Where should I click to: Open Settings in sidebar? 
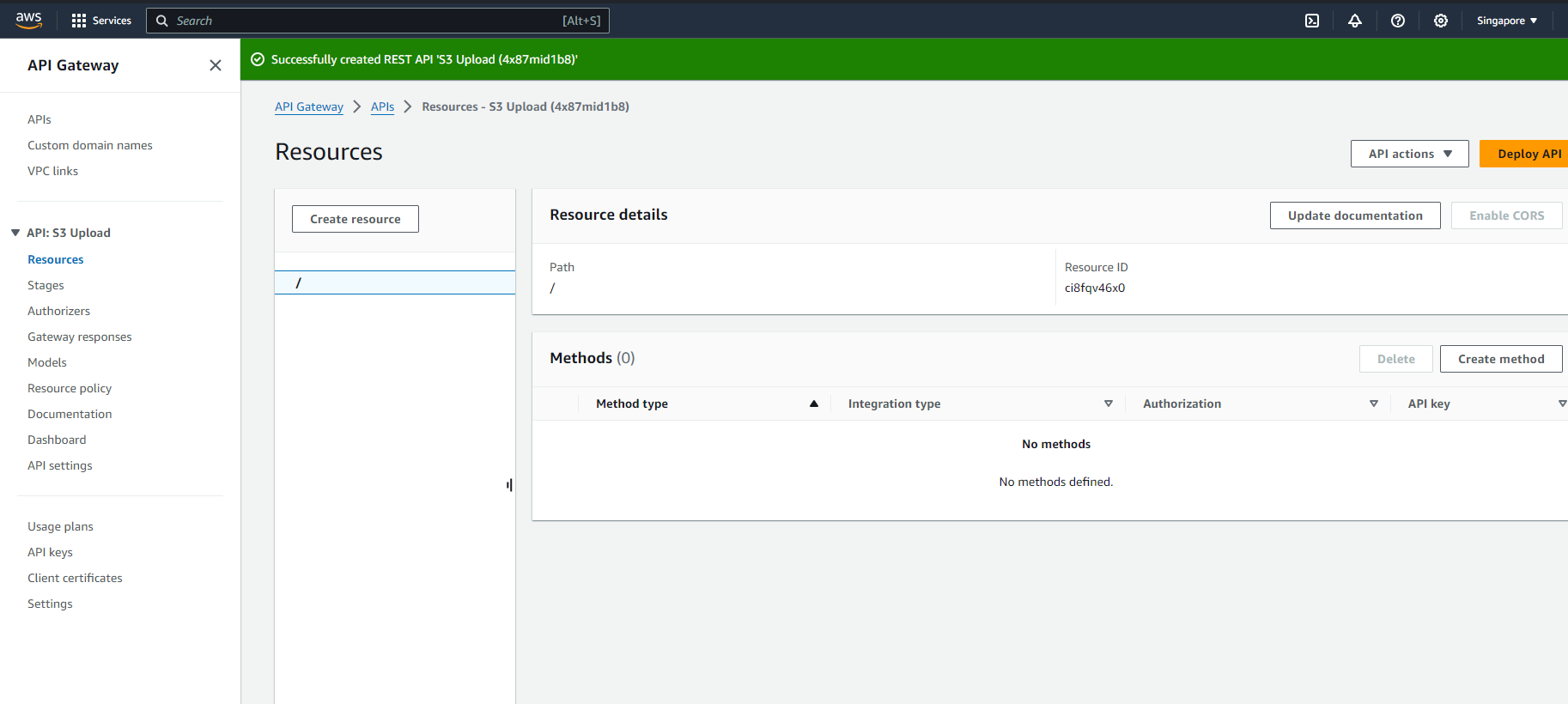(x=50, y=604)
